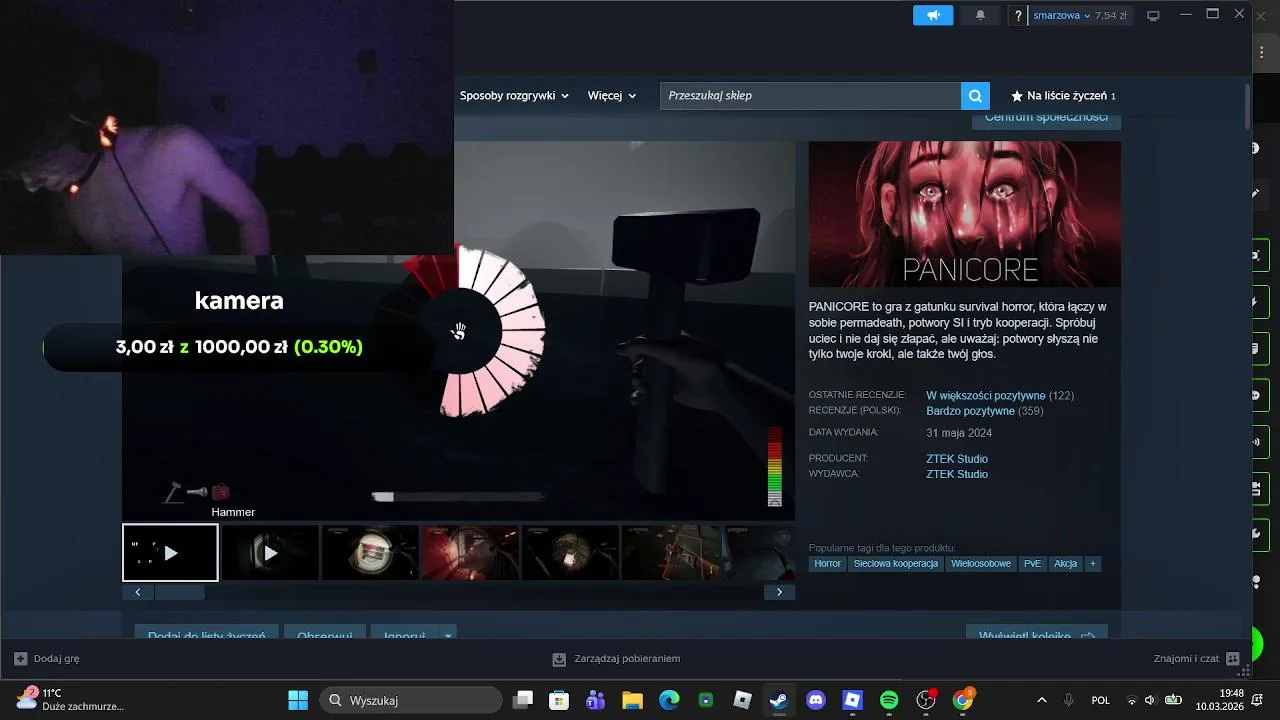Screen dimensions: 1280x720
Task: Open dropdown arrow next to Ignoruj
Action: [x=449, y=635]
